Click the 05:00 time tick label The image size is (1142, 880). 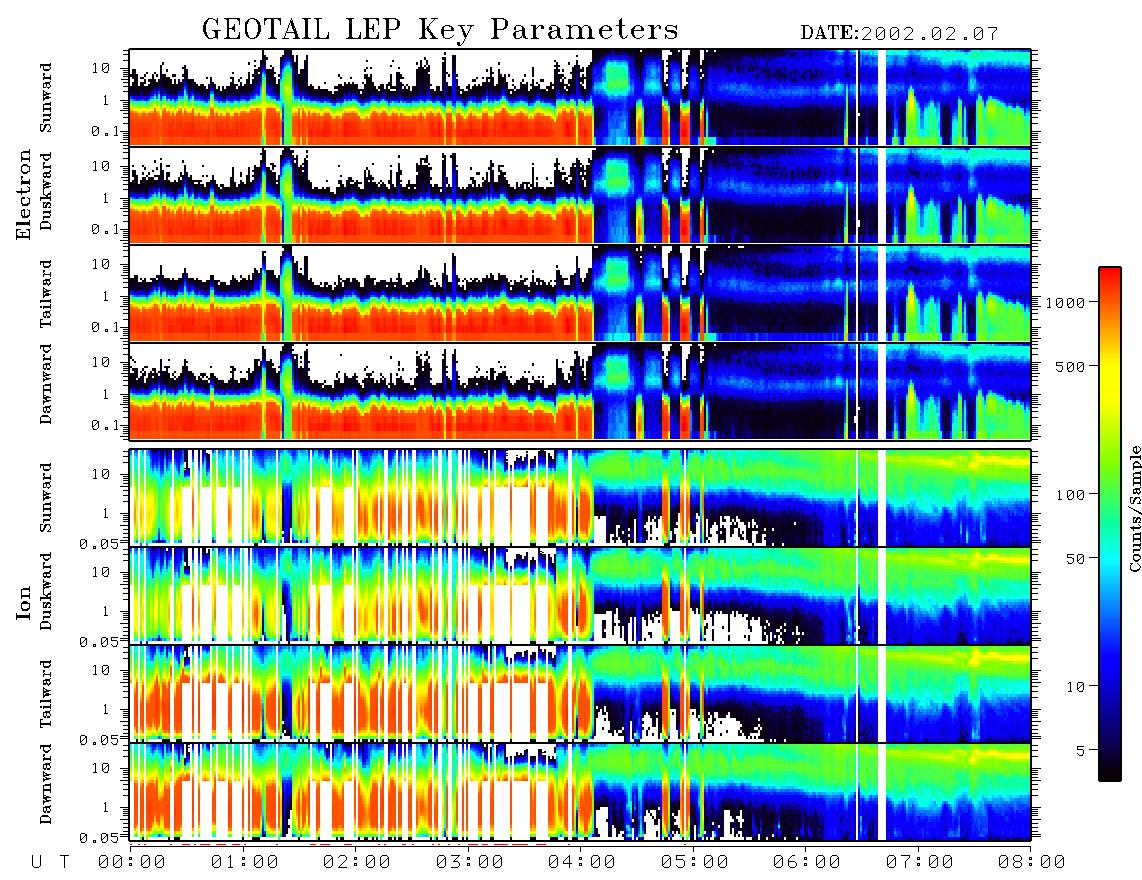695,863
